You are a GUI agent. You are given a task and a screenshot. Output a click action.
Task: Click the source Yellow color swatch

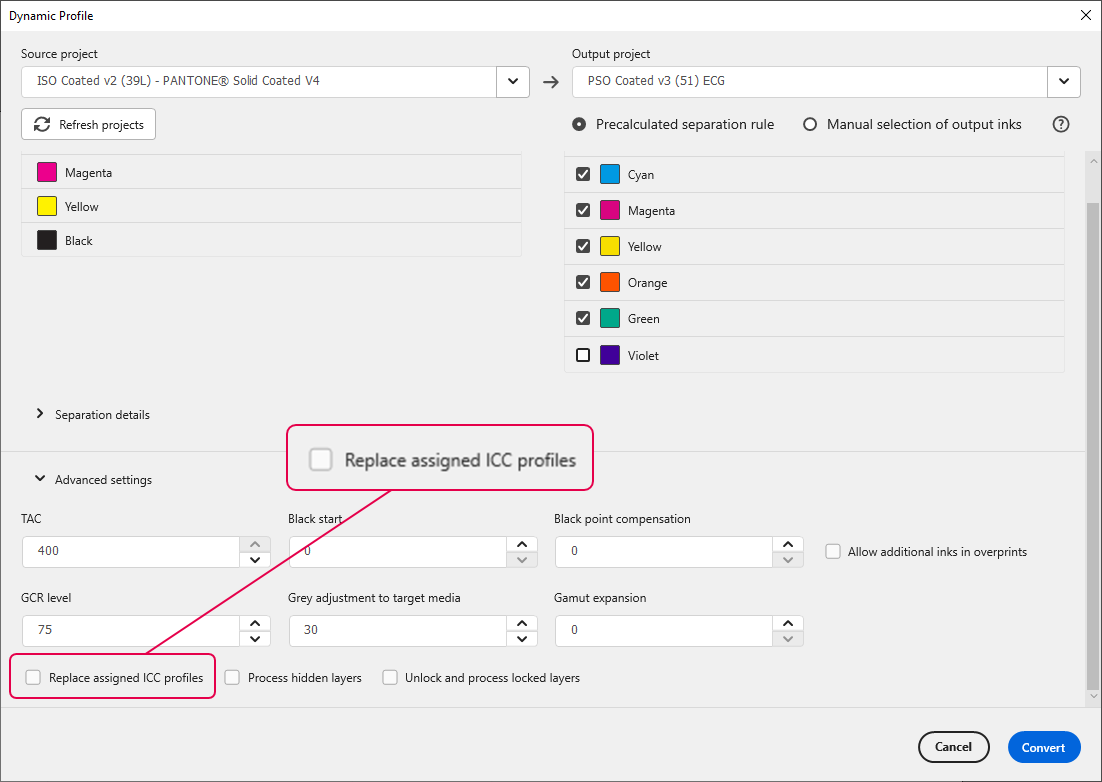47,206
